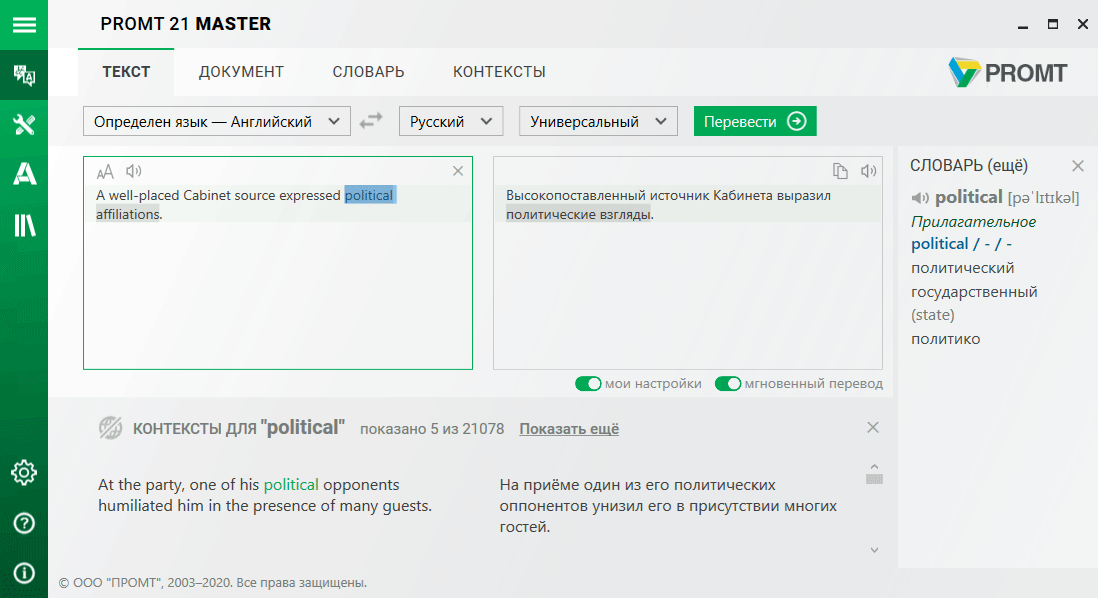
Task: Click 'политические взгляды' in the translation
Action: 578,214
